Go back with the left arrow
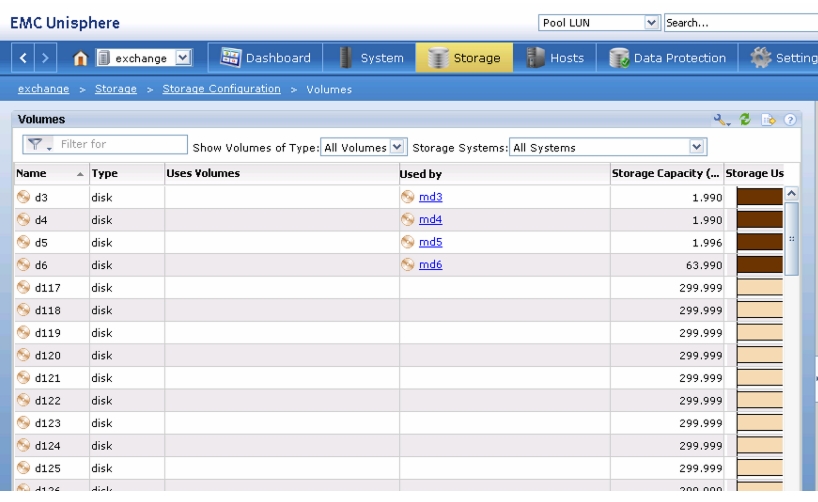The image size is (818, 502). [23, 58]
